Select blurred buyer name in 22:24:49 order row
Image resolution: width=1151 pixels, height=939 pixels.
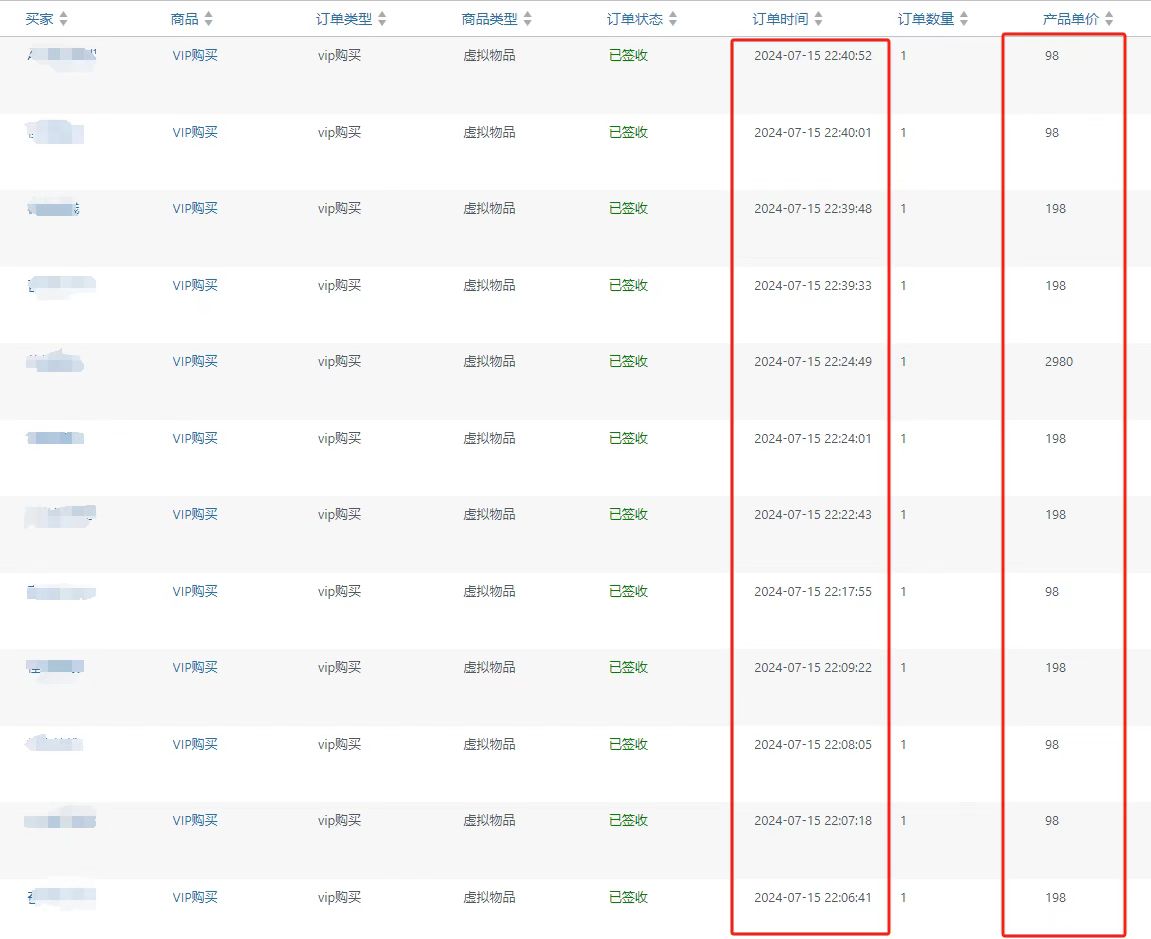point(55,361)
